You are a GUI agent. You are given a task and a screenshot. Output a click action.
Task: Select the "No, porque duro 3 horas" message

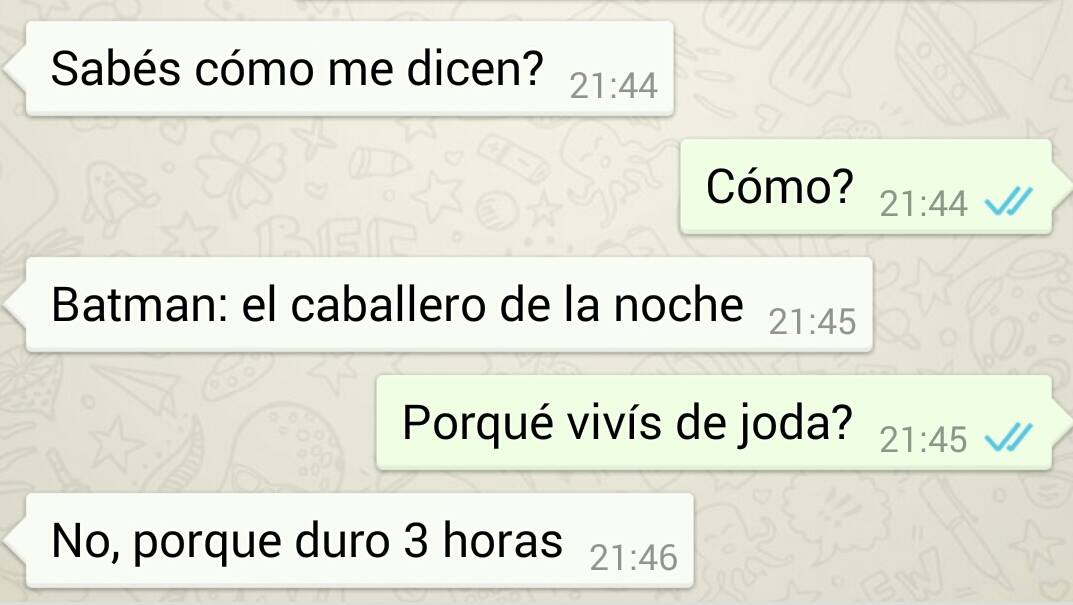click(359, 541)
